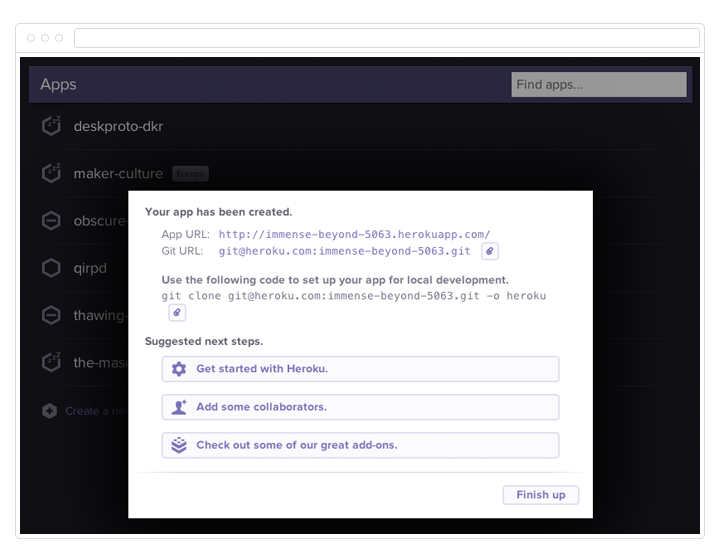Click the person-plus collaborators icon
The image size is (720, 556).
(x=179, y=407)
